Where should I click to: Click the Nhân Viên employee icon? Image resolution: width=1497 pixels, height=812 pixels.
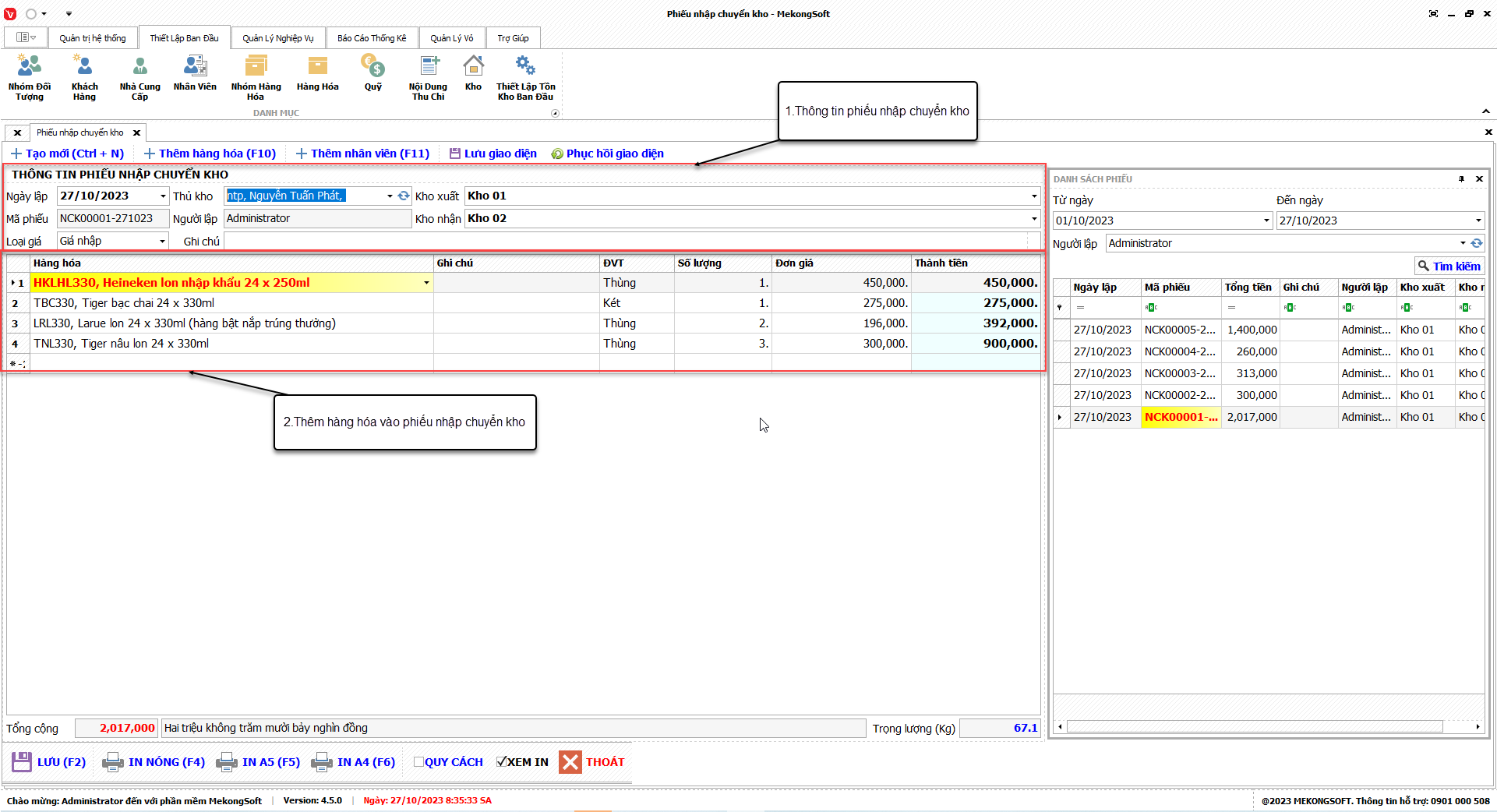click(195, 74)
